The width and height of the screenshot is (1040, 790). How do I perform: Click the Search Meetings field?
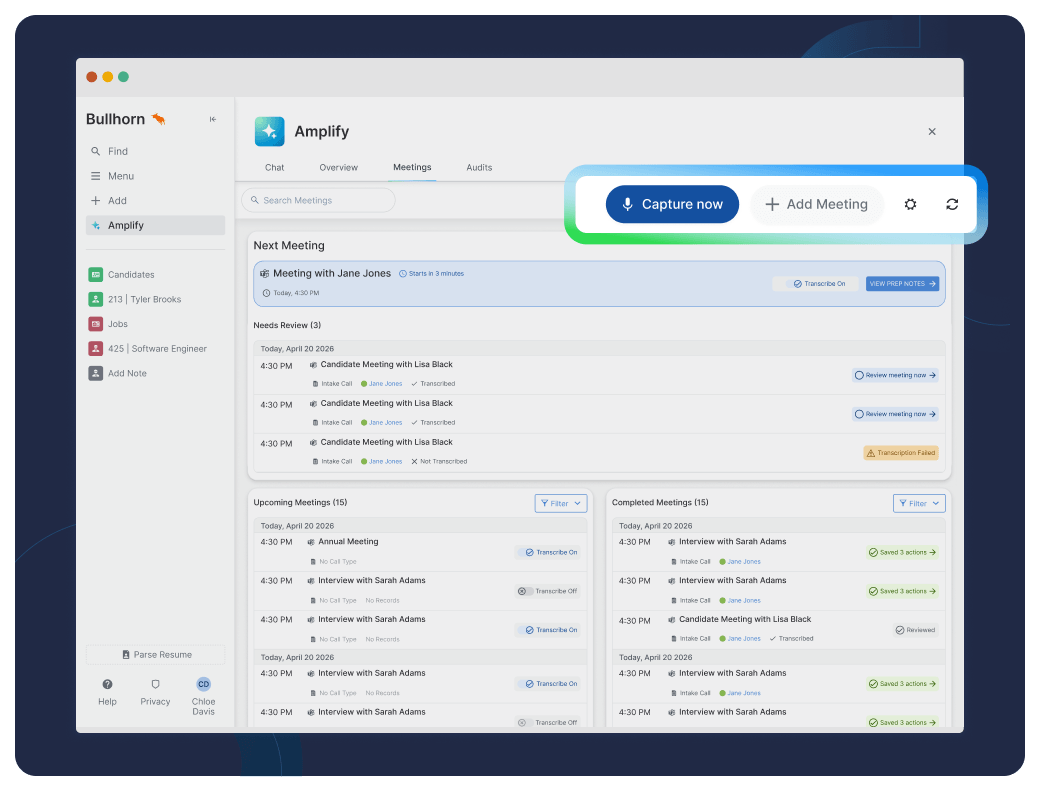[x=318, y=200]
